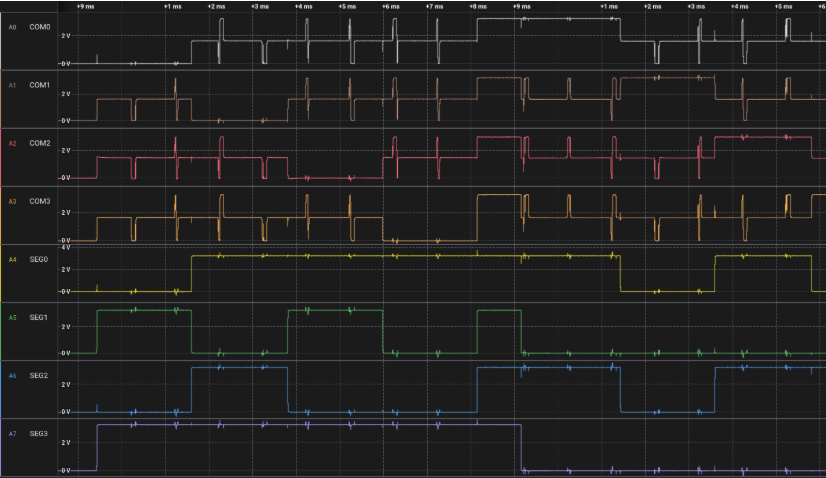Screen dimensions: 826x478
Task: Click the A2 channel identifier
Action: click(13, 143)
